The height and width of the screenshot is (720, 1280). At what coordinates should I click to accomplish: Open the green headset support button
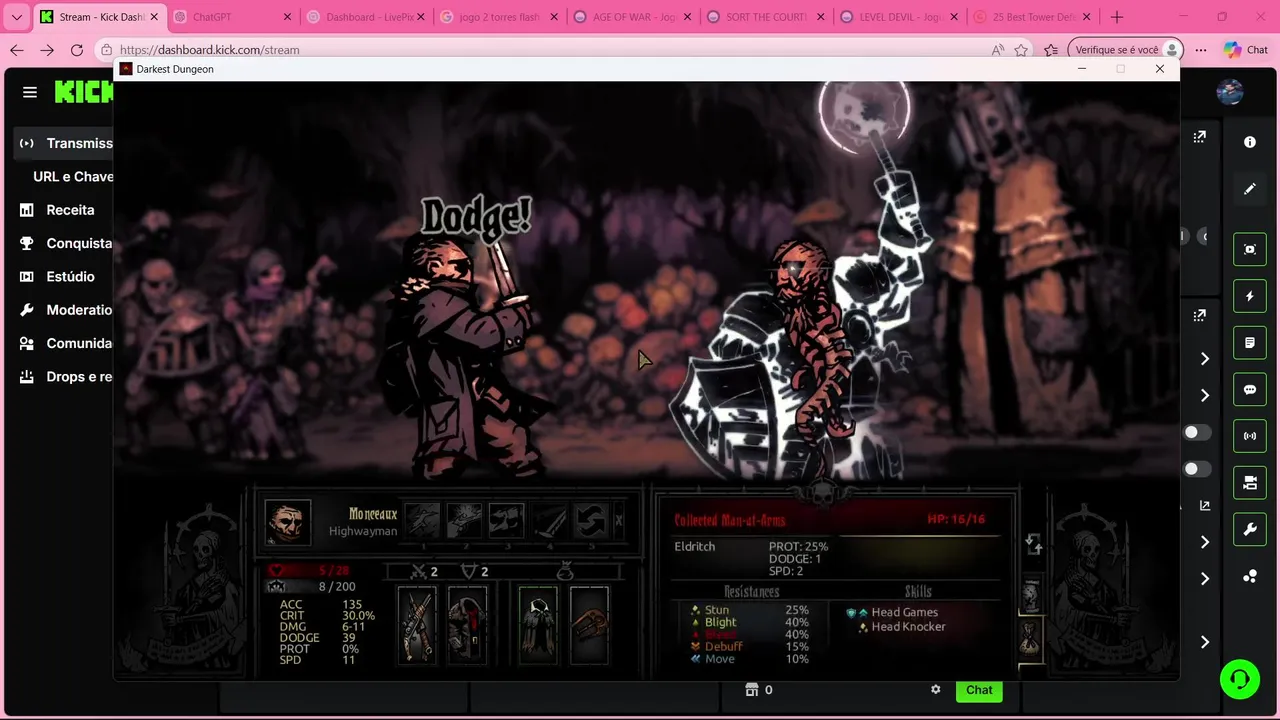tap(1240, 680)
